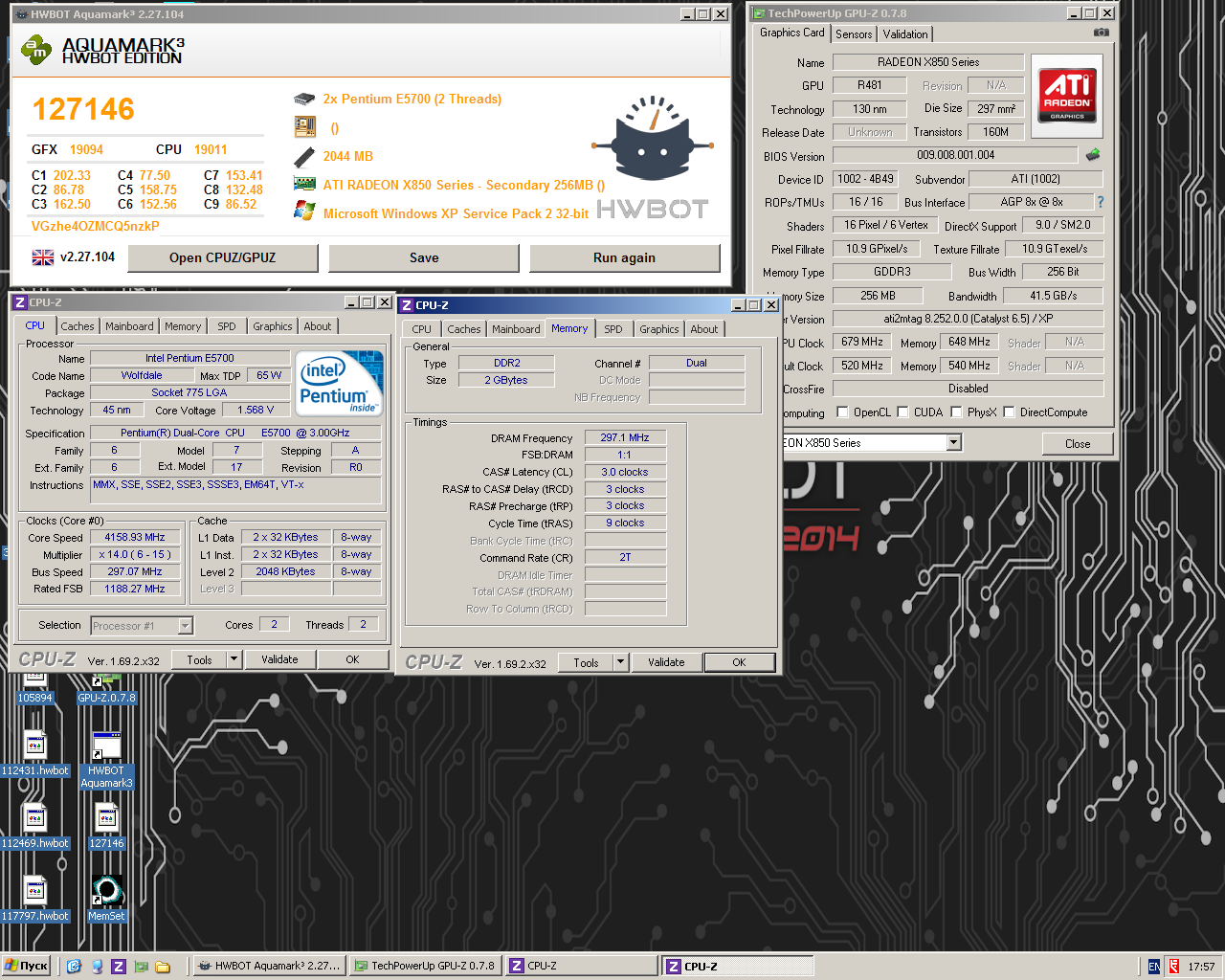Expand Tools arrow in CPU-Z processor window

tap(234, 659)
